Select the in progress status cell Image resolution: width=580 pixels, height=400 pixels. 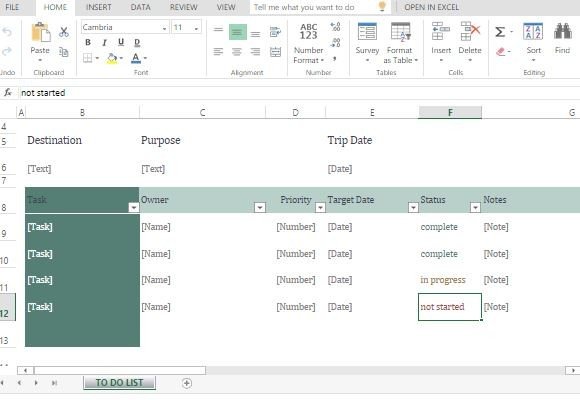[450, 280]
